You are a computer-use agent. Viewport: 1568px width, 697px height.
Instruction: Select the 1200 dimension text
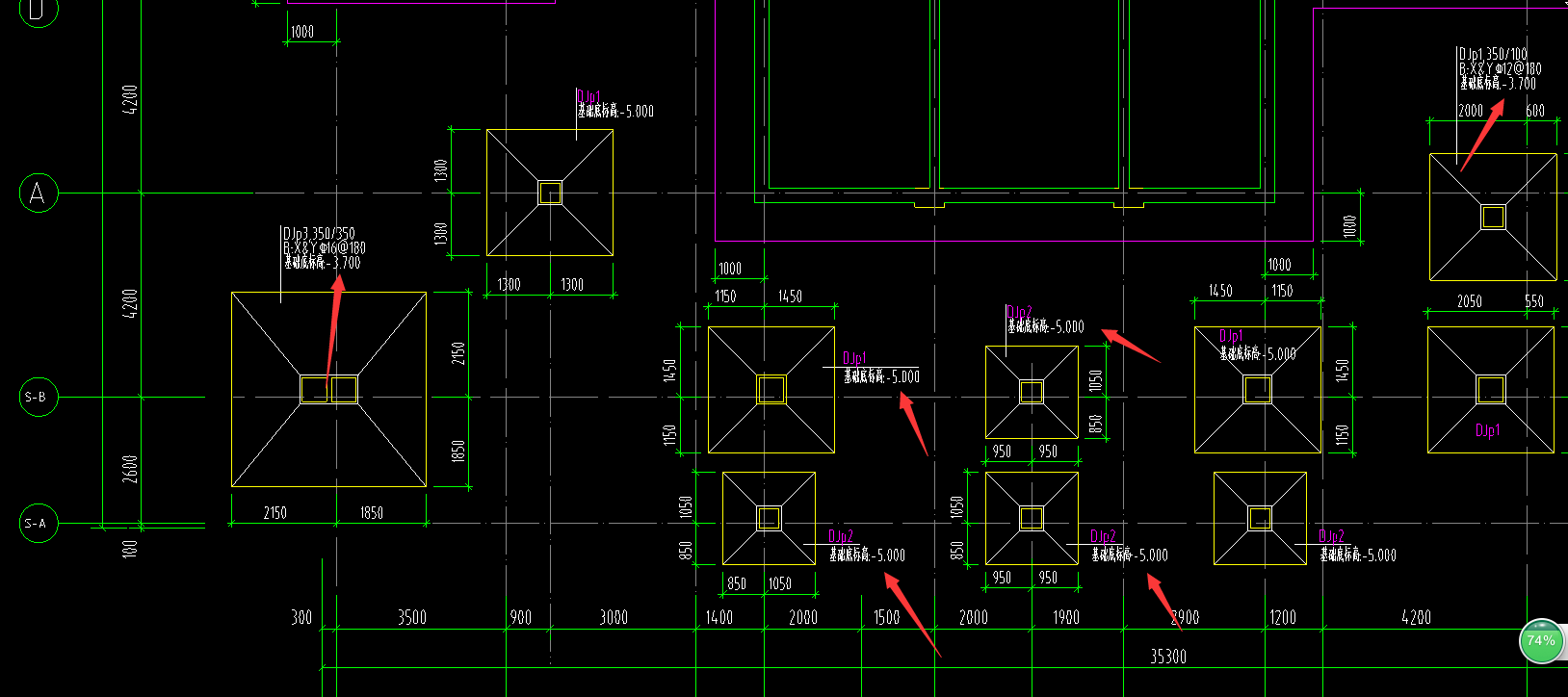pyautogui.click(x=1283, y=617)
